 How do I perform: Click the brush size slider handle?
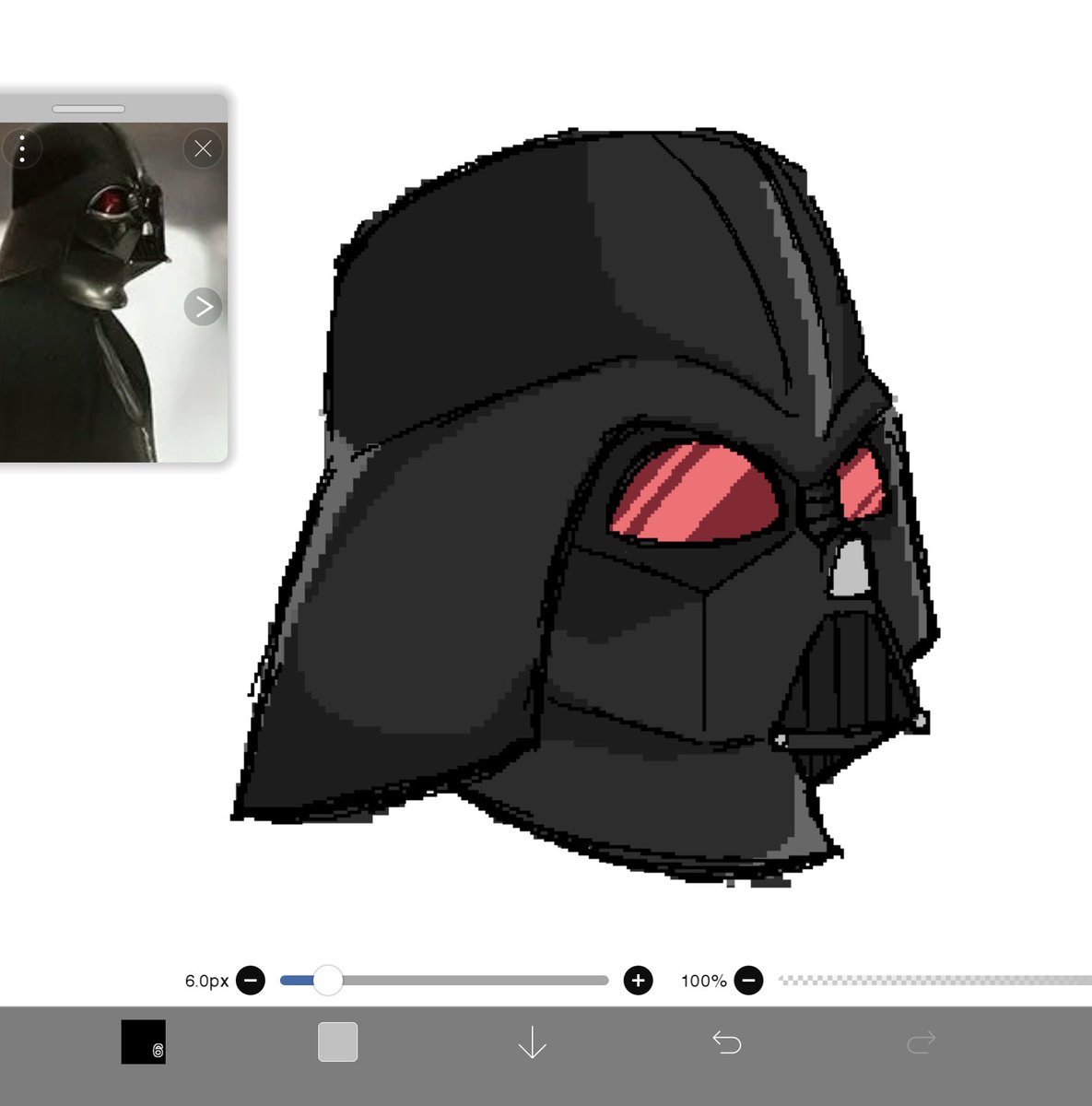coord(327,981)
